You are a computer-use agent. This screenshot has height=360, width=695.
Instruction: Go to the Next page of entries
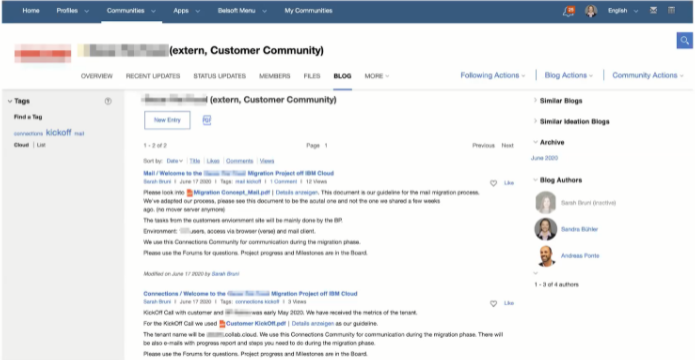(x=508, y=145)
